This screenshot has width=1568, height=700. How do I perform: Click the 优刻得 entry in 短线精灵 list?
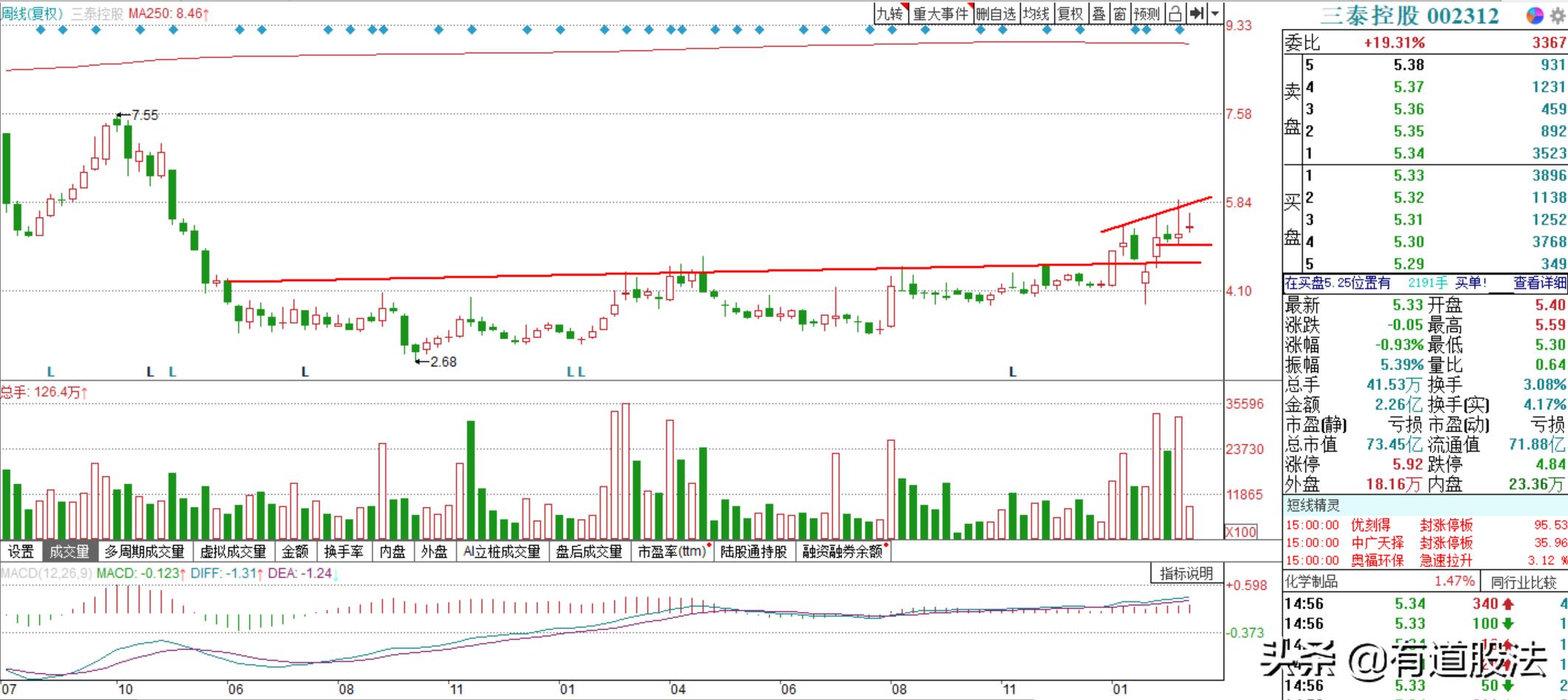click(x=1370, y=525)
